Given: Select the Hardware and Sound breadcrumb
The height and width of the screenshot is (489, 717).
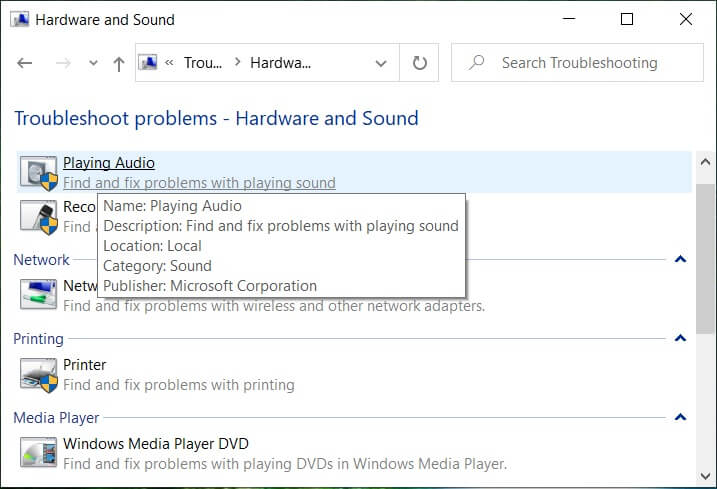Looking at the screenshot, I should [x=281, y=63].
